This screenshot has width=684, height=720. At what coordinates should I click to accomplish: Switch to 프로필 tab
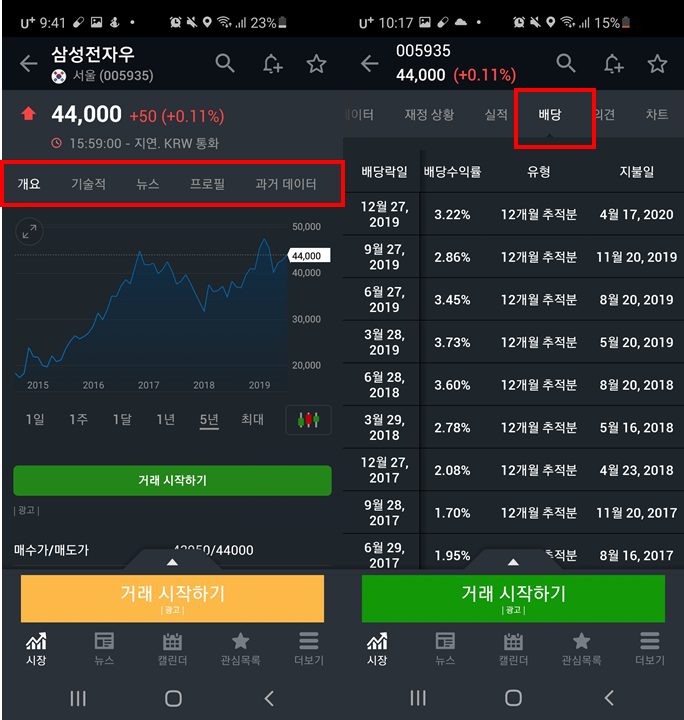[x=207, y=184]
